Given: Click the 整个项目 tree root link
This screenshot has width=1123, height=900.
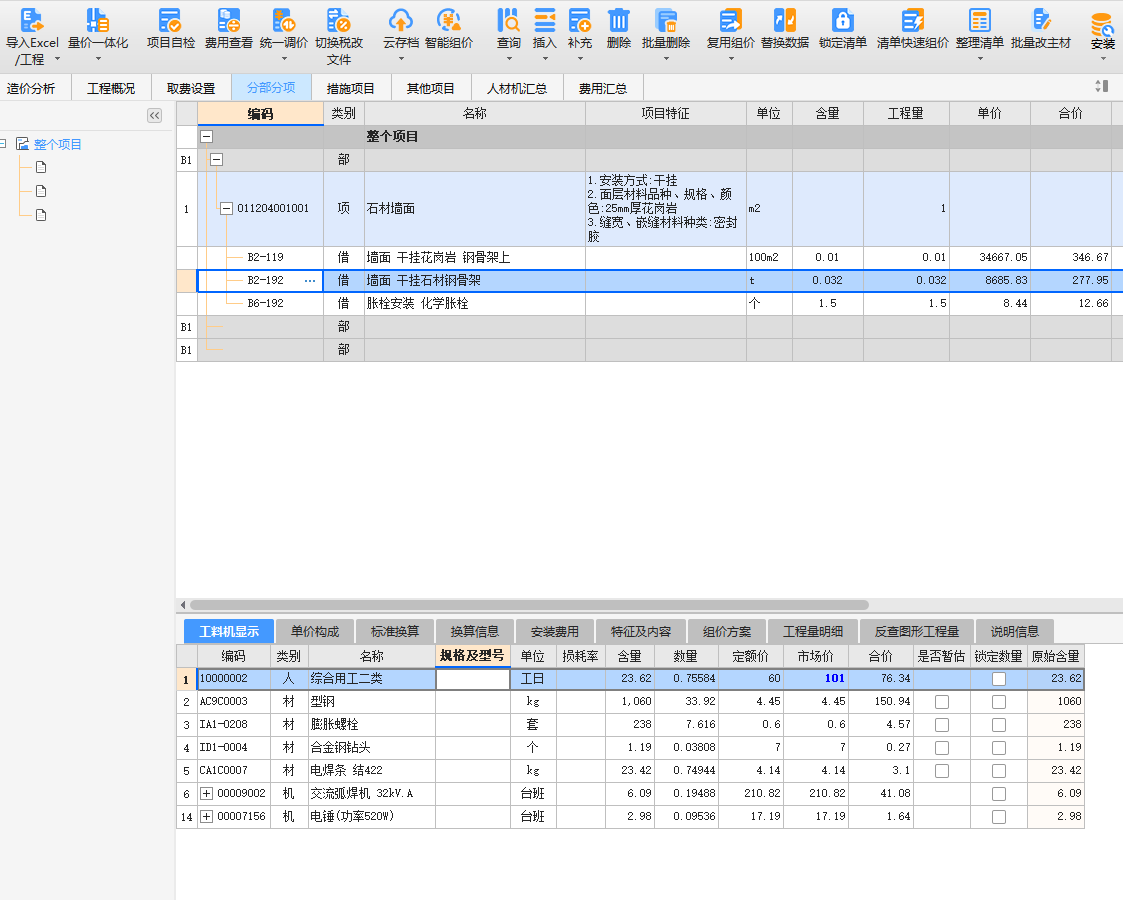Looking at the screenshot, I should click(x=57, y=144).
